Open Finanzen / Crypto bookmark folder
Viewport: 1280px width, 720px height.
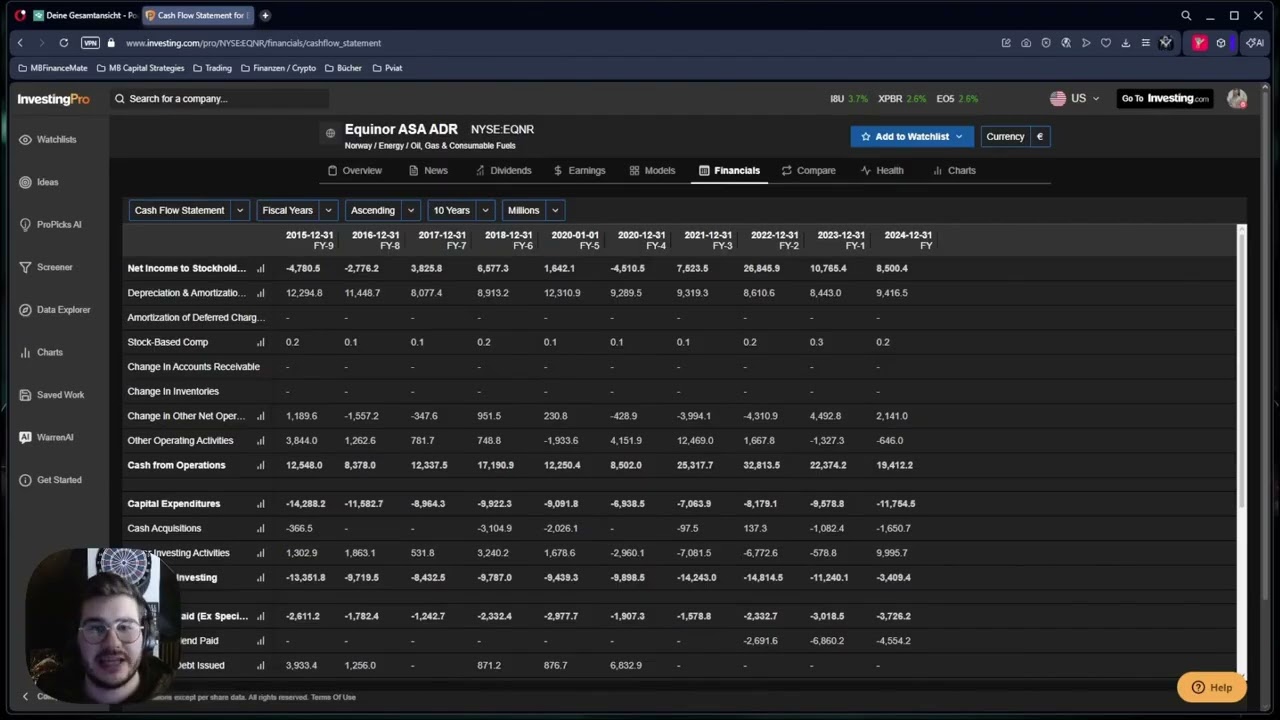coord(277,68)
